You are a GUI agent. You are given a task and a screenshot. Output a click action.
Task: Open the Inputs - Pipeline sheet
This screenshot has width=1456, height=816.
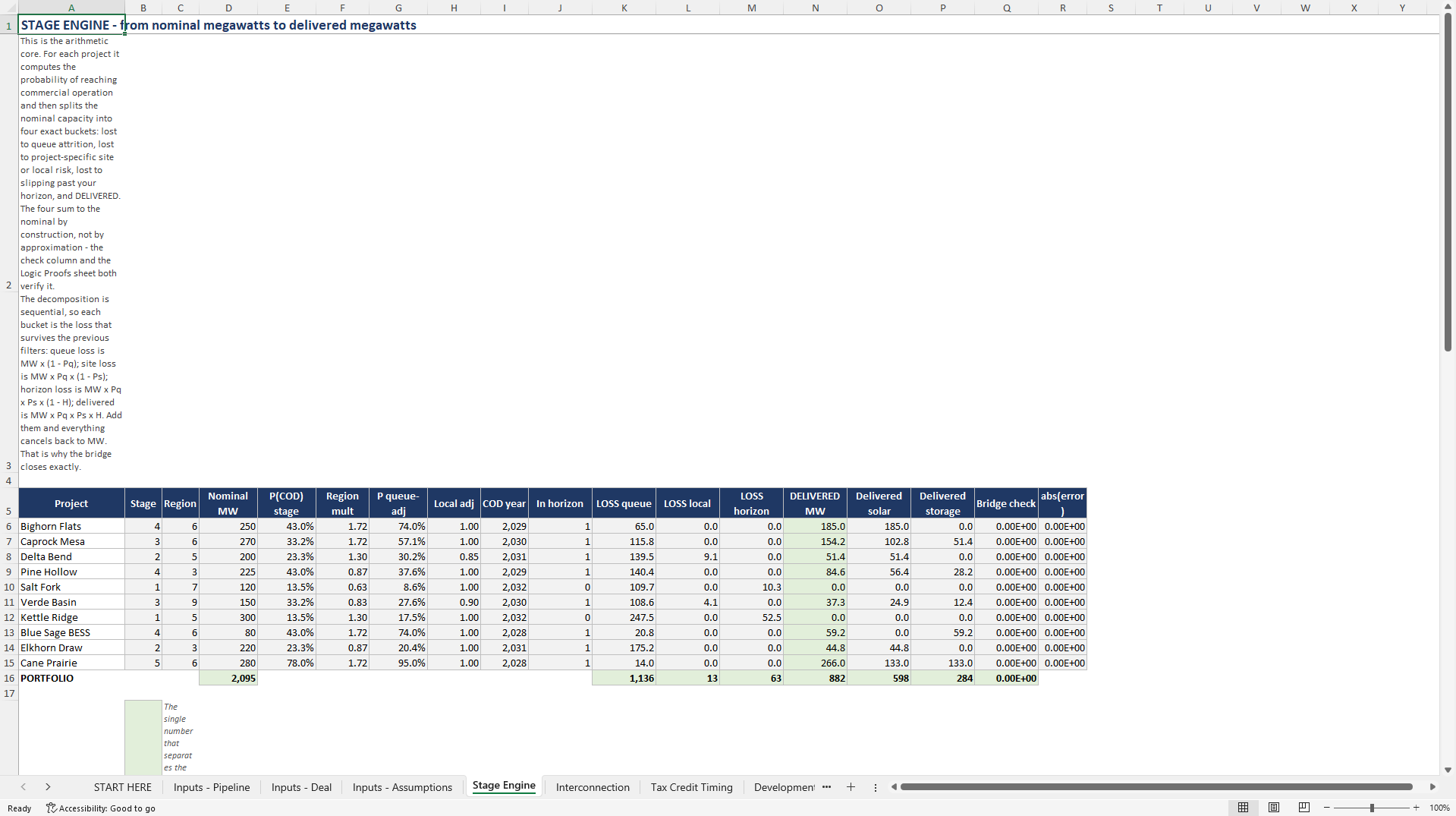(212, 787)
